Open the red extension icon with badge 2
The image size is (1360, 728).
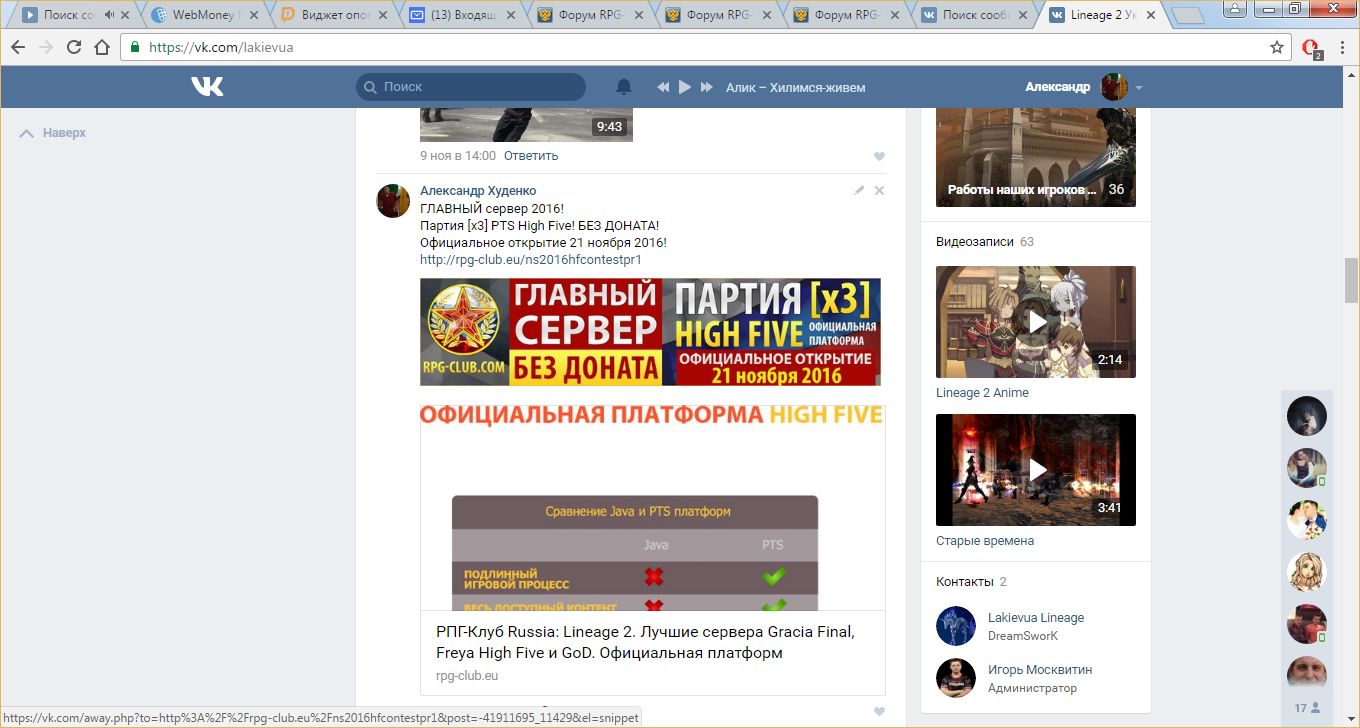click(1312, 48)
